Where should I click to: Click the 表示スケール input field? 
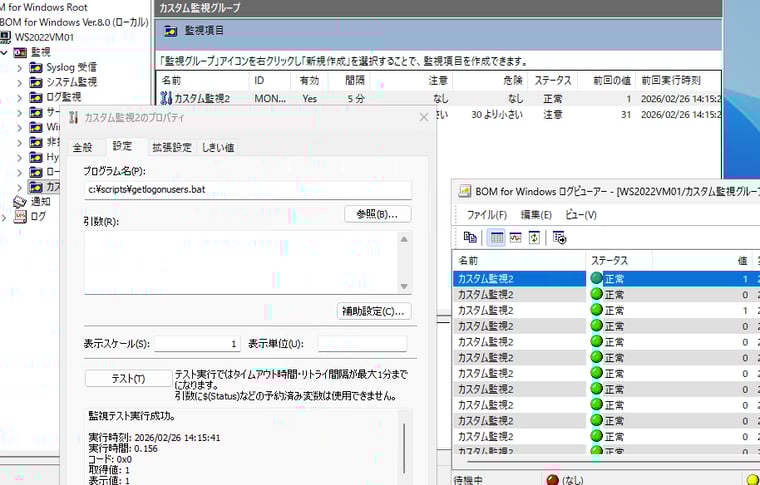coord(197,344)
